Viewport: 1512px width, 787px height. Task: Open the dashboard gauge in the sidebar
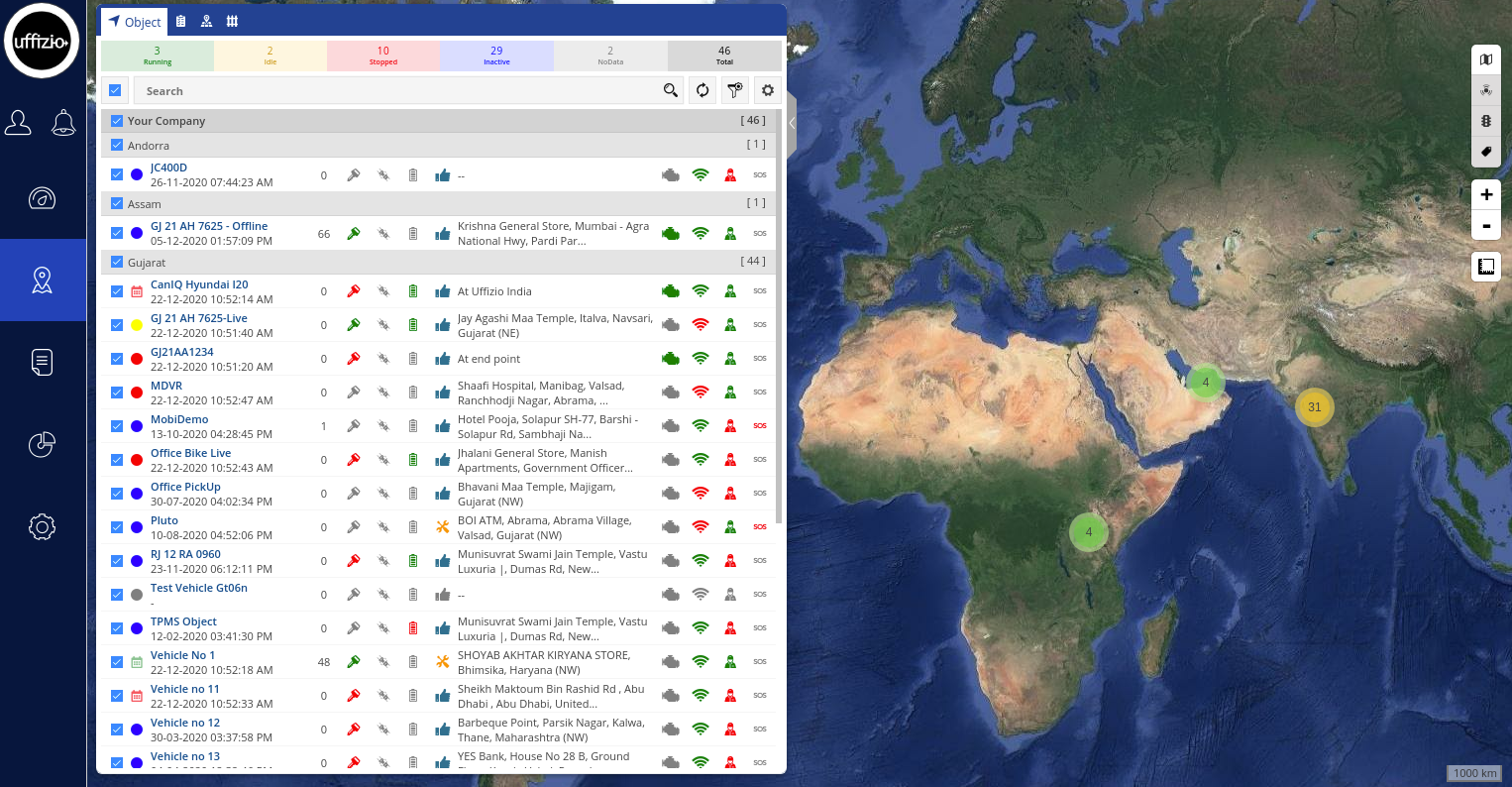[x=42, y=198]
